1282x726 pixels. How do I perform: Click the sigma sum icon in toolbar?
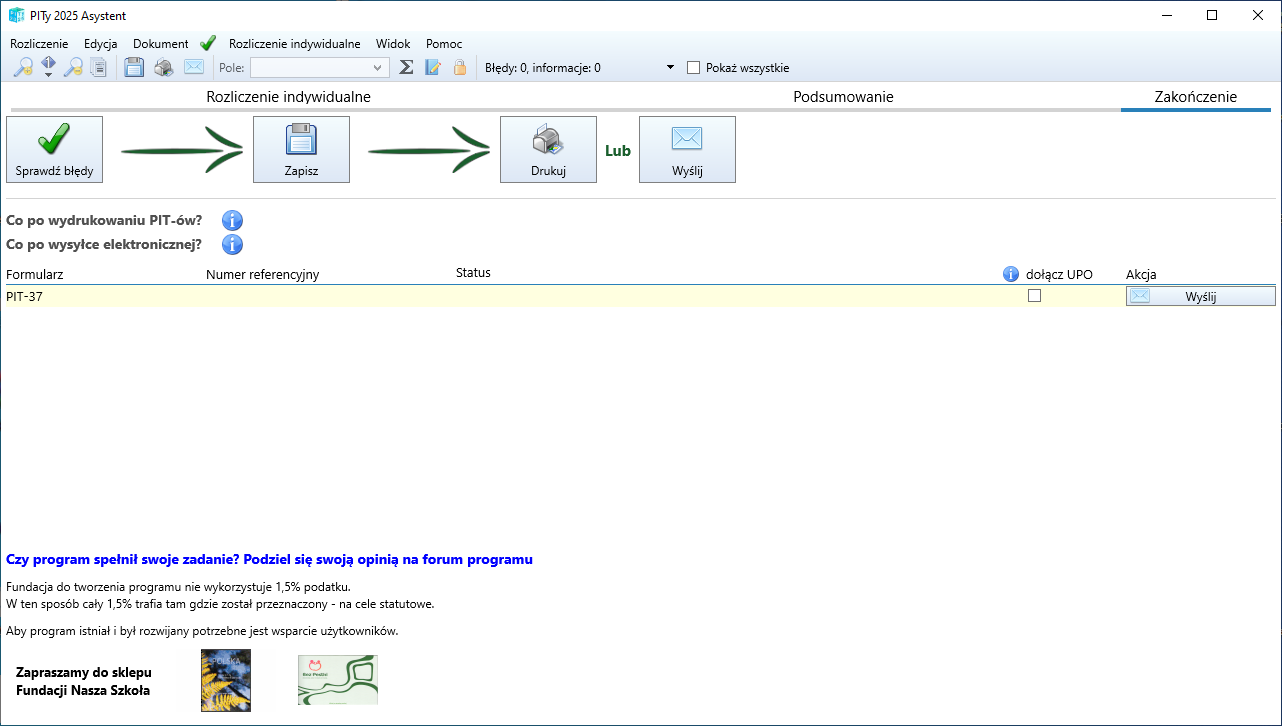tap(406, 68)
